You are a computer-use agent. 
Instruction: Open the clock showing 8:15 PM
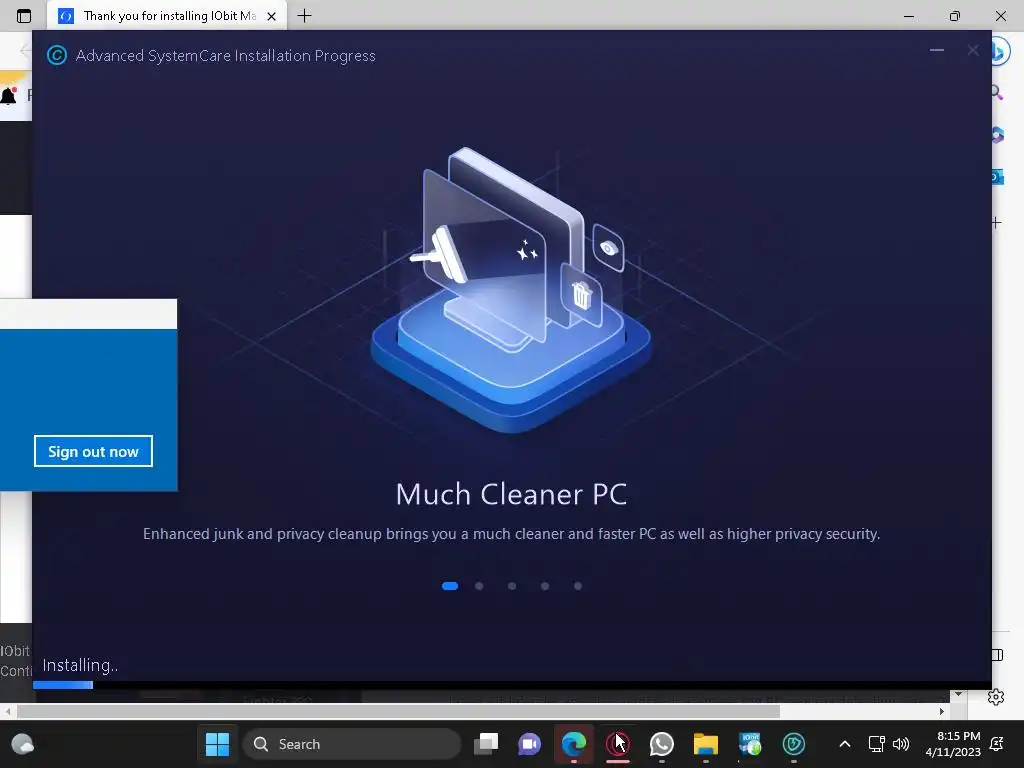click(x=953, y=744)
